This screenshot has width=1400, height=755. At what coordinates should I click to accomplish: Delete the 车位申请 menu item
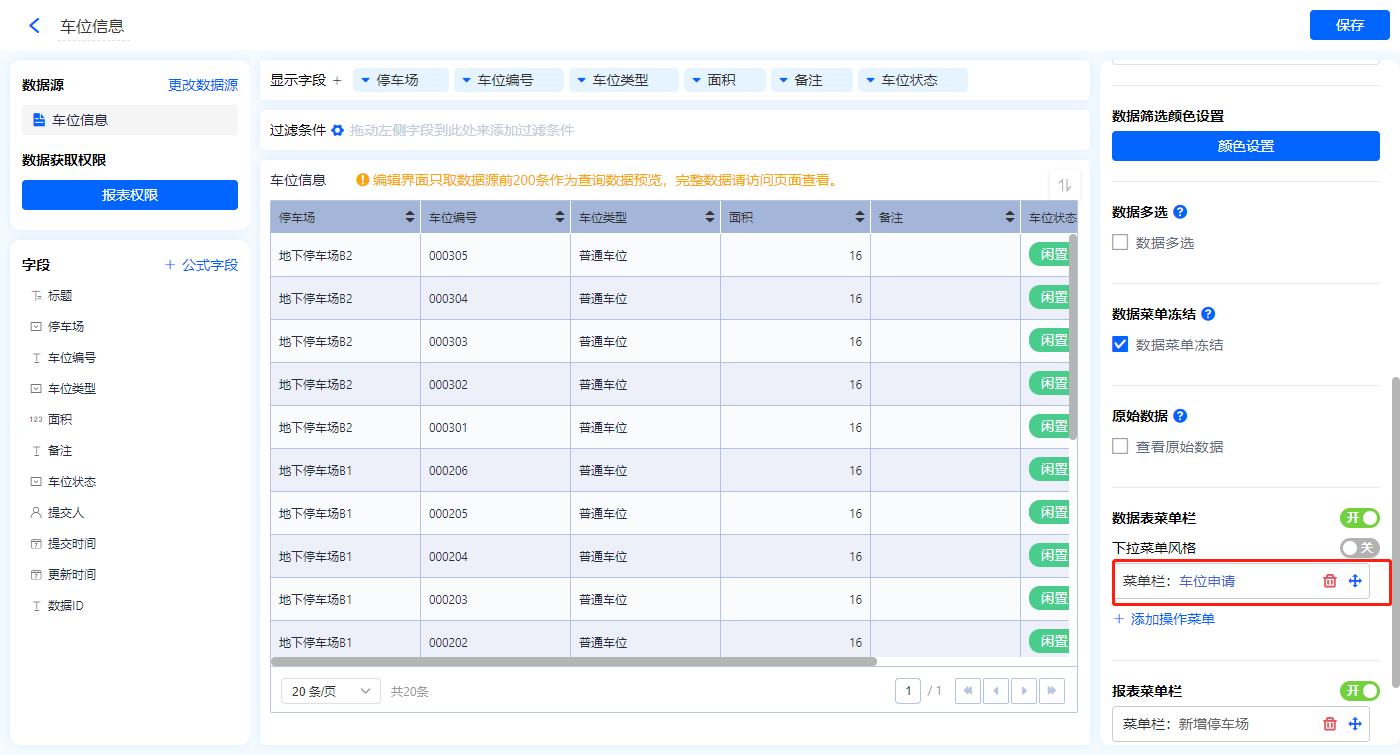click(x=1329, y=581)
